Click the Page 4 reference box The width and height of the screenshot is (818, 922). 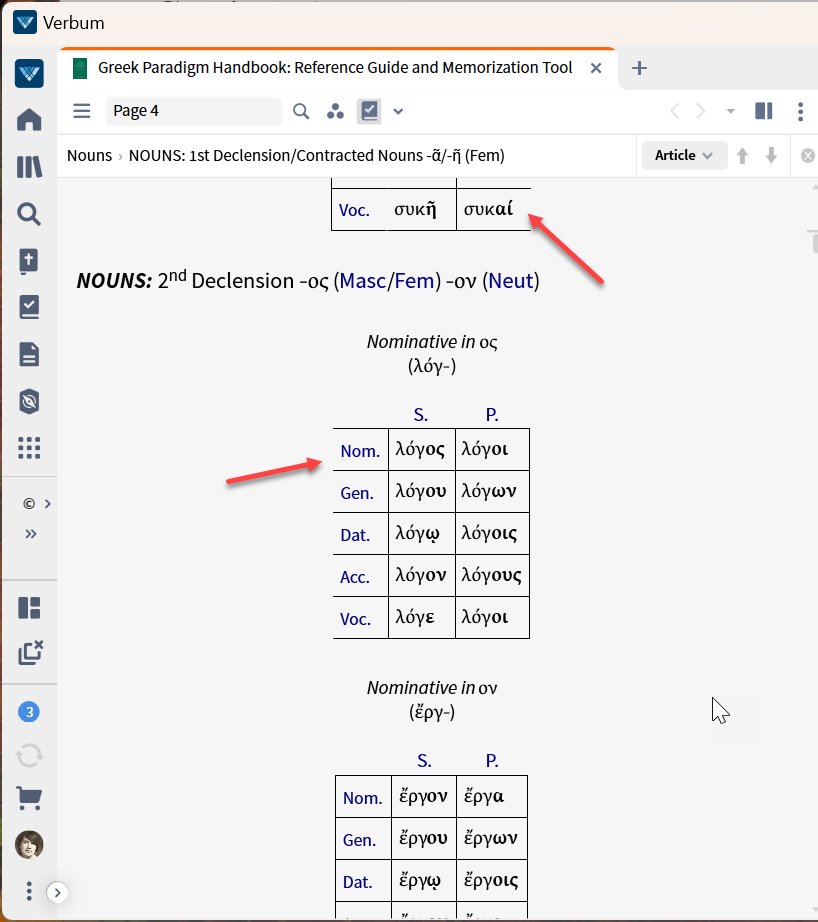click(193, 111)
